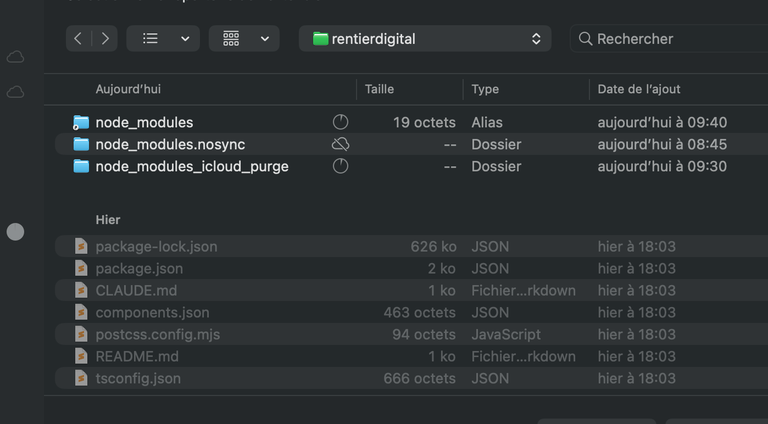
Task: Select the node_modules_icloud_purge folder
Action: (x=411, y=166)
